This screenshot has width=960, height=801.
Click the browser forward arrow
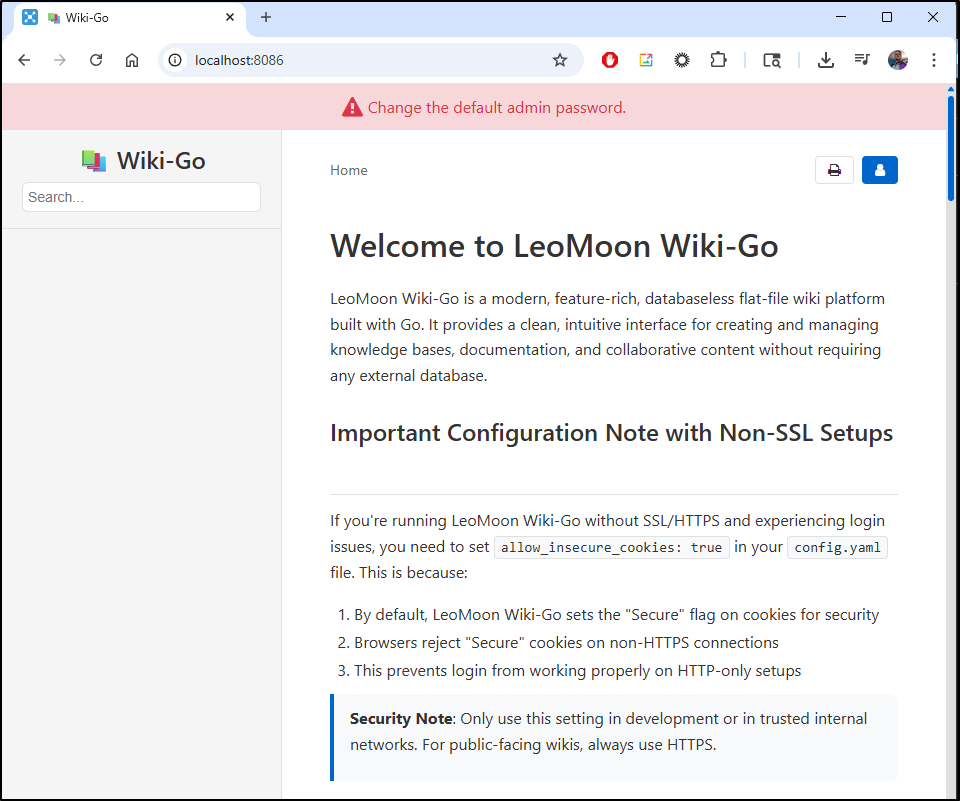59,60
